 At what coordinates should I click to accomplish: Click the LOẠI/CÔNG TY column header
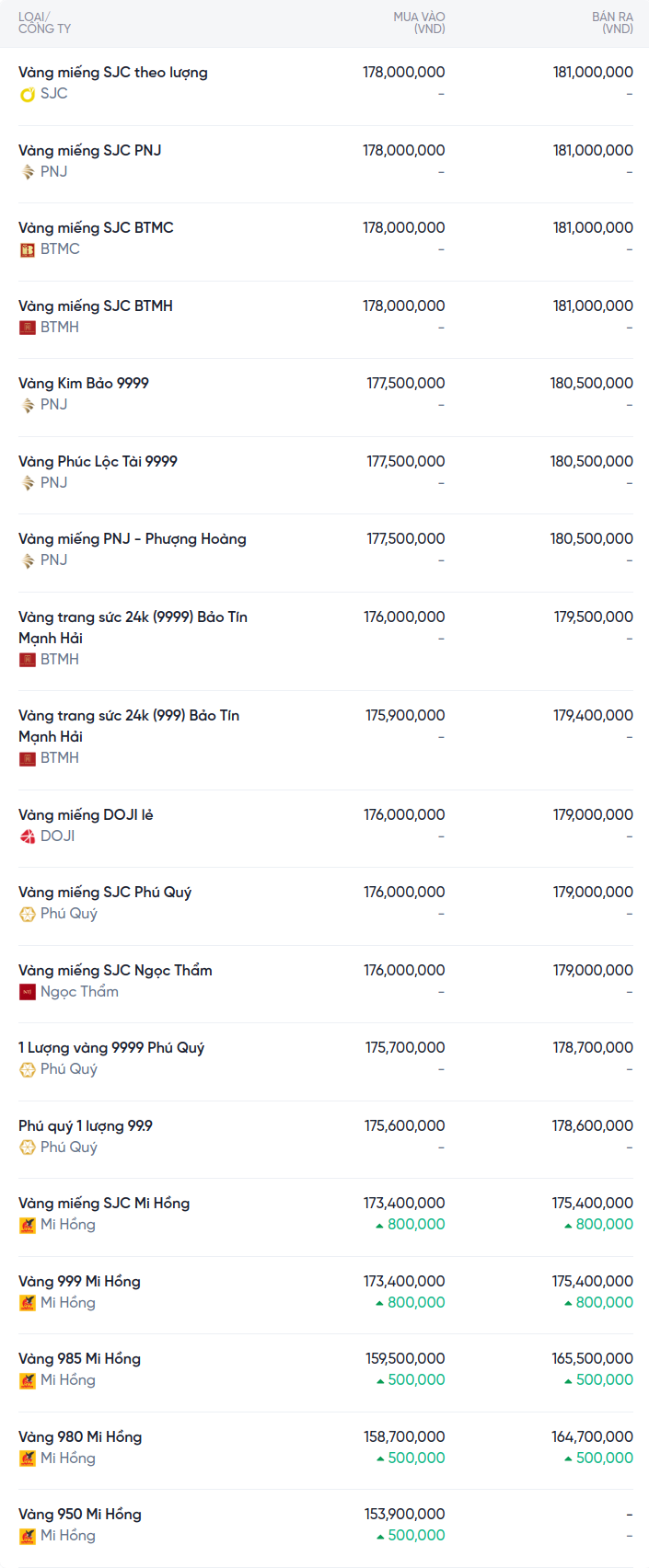[44, 23]
